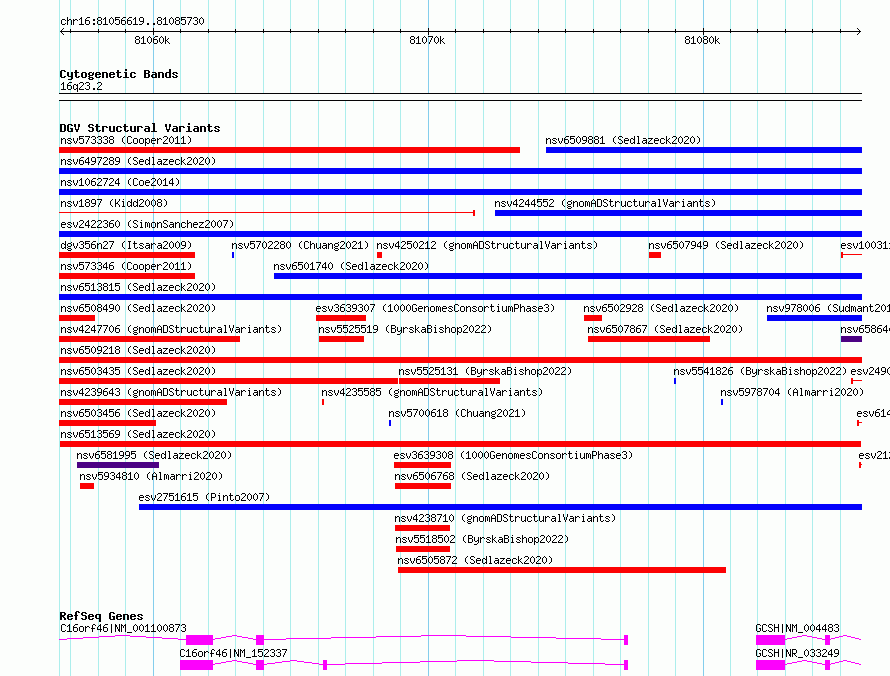The width and height of the screenshot is (890, 676).
Task: Click nsv5525519 (ByrskaBishop2022) red bar
Action: pyautogui.click(x=341, y=339)
